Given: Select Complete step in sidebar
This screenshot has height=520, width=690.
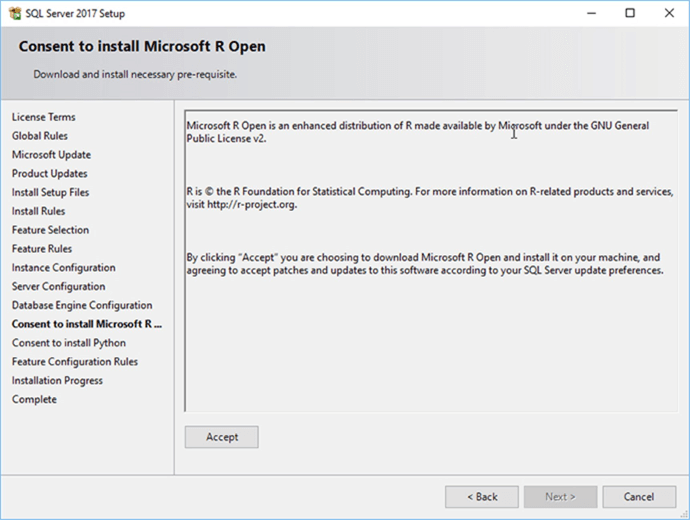Looking at the screenshot, I should click(34, 399).
